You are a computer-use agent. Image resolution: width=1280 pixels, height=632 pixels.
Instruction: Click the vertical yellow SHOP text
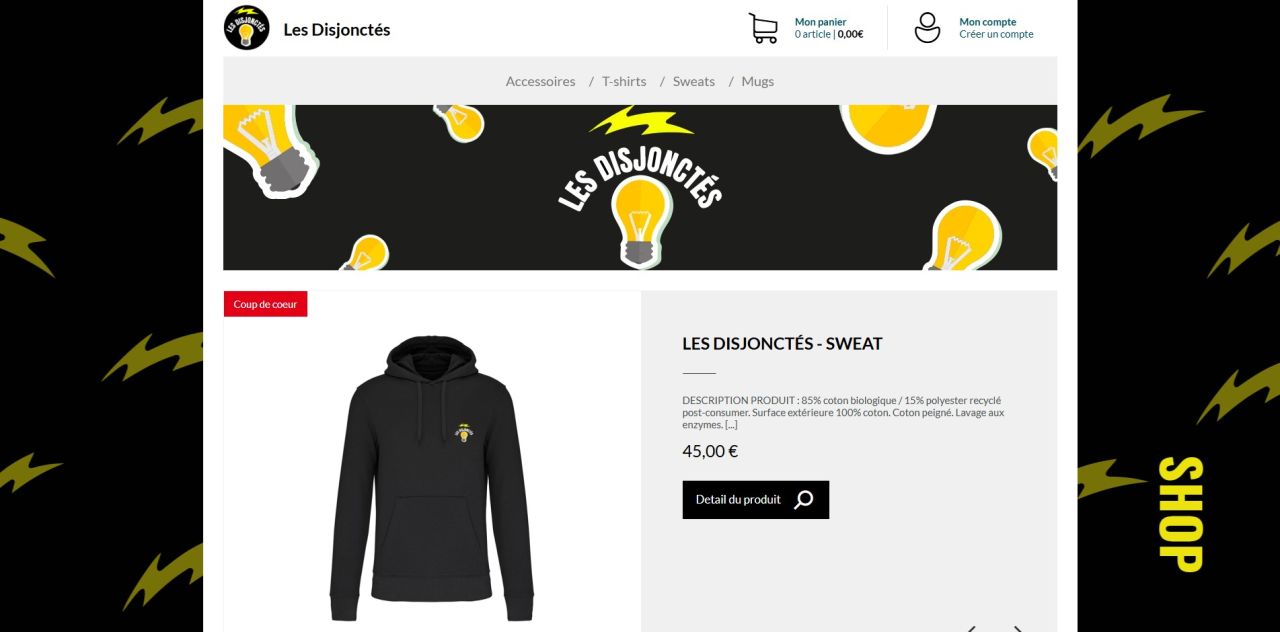coord(1180,514)
